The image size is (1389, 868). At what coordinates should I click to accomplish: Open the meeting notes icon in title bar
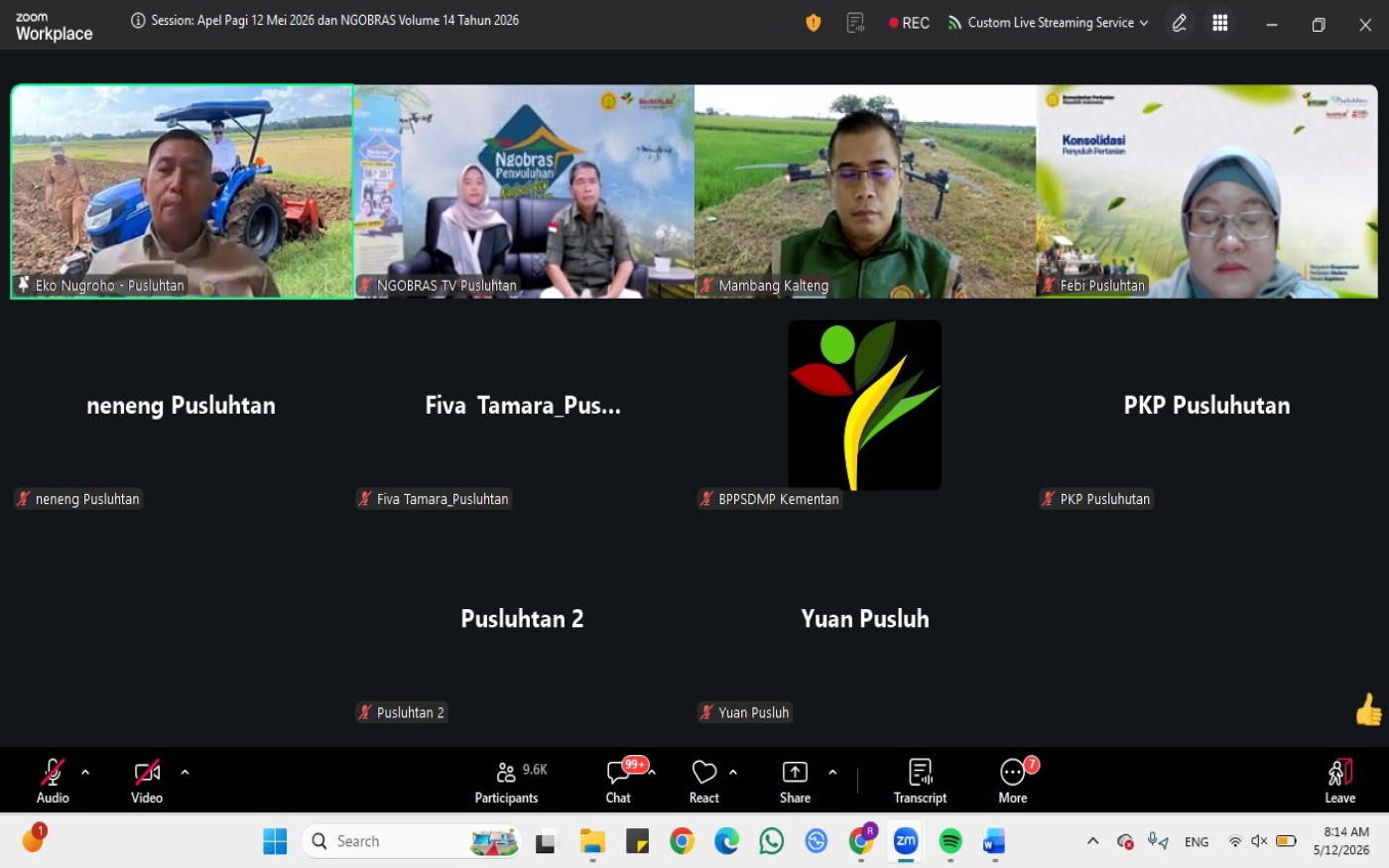click(x=855, y=22)
